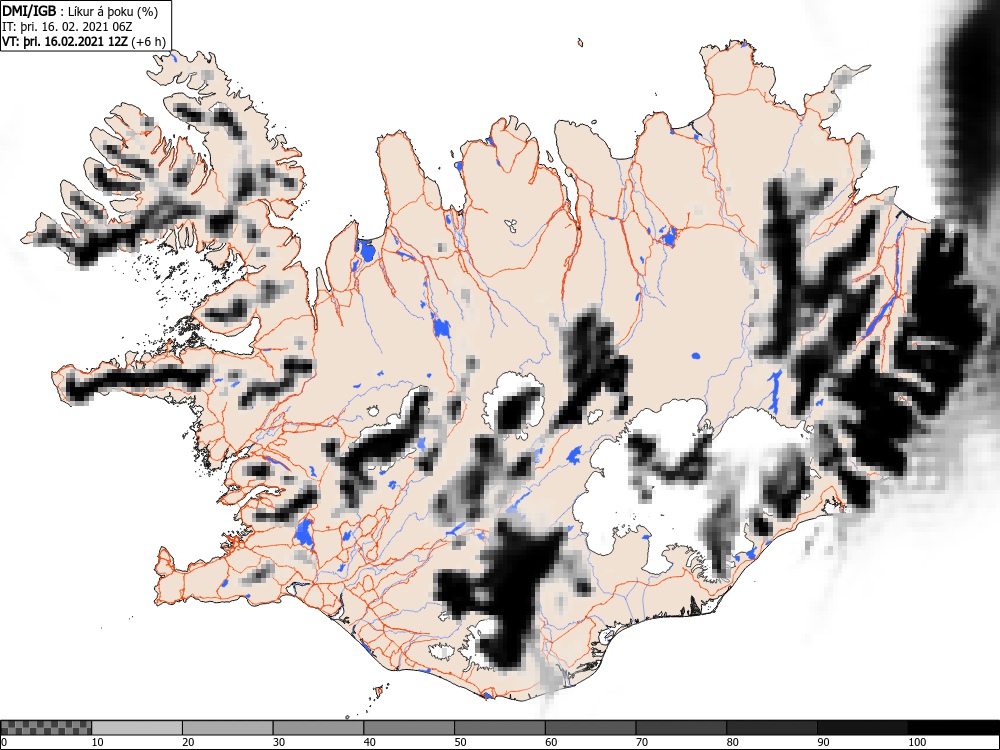Click the legend label '20'
The width and height of the screenshot is (1000, 750).
(x=188, y=742)
